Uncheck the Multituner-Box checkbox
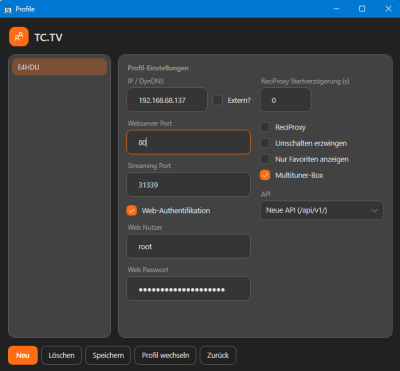Screen dimensions: 400x371 tap(265, 175)
